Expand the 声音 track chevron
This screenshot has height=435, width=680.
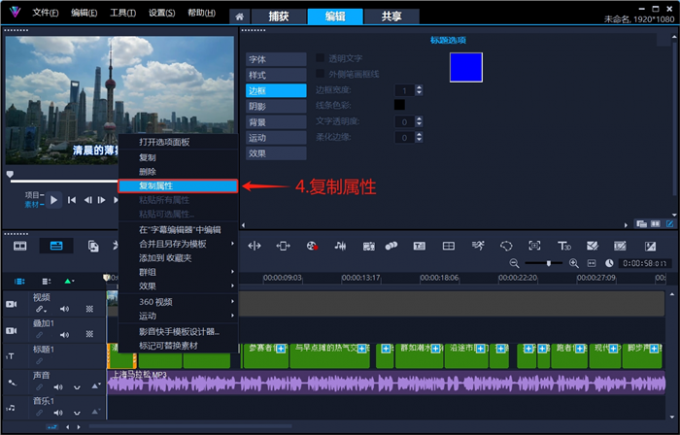(x=77, y=387)
